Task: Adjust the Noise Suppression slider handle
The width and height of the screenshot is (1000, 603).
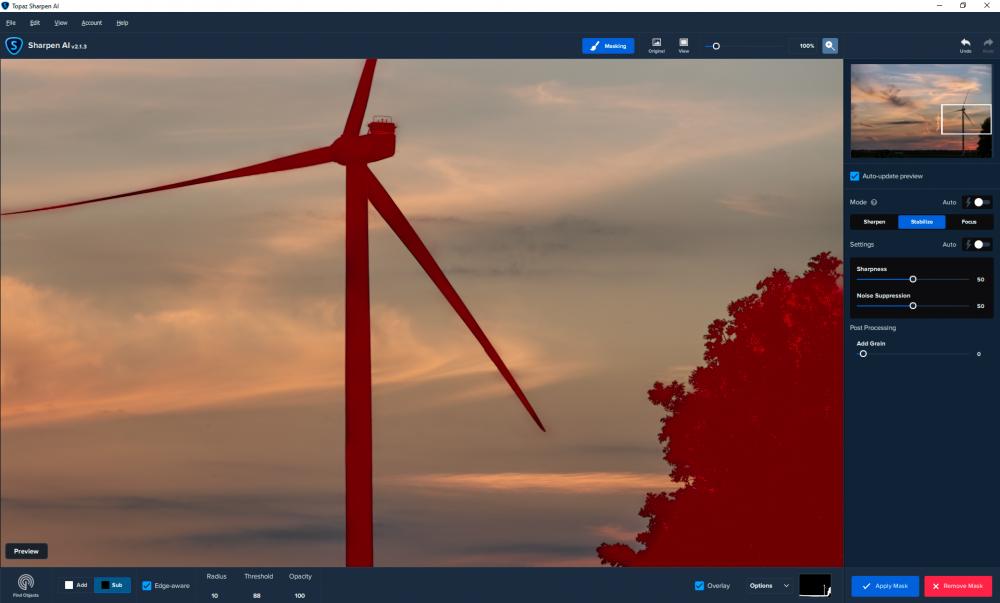Action: 913,306
